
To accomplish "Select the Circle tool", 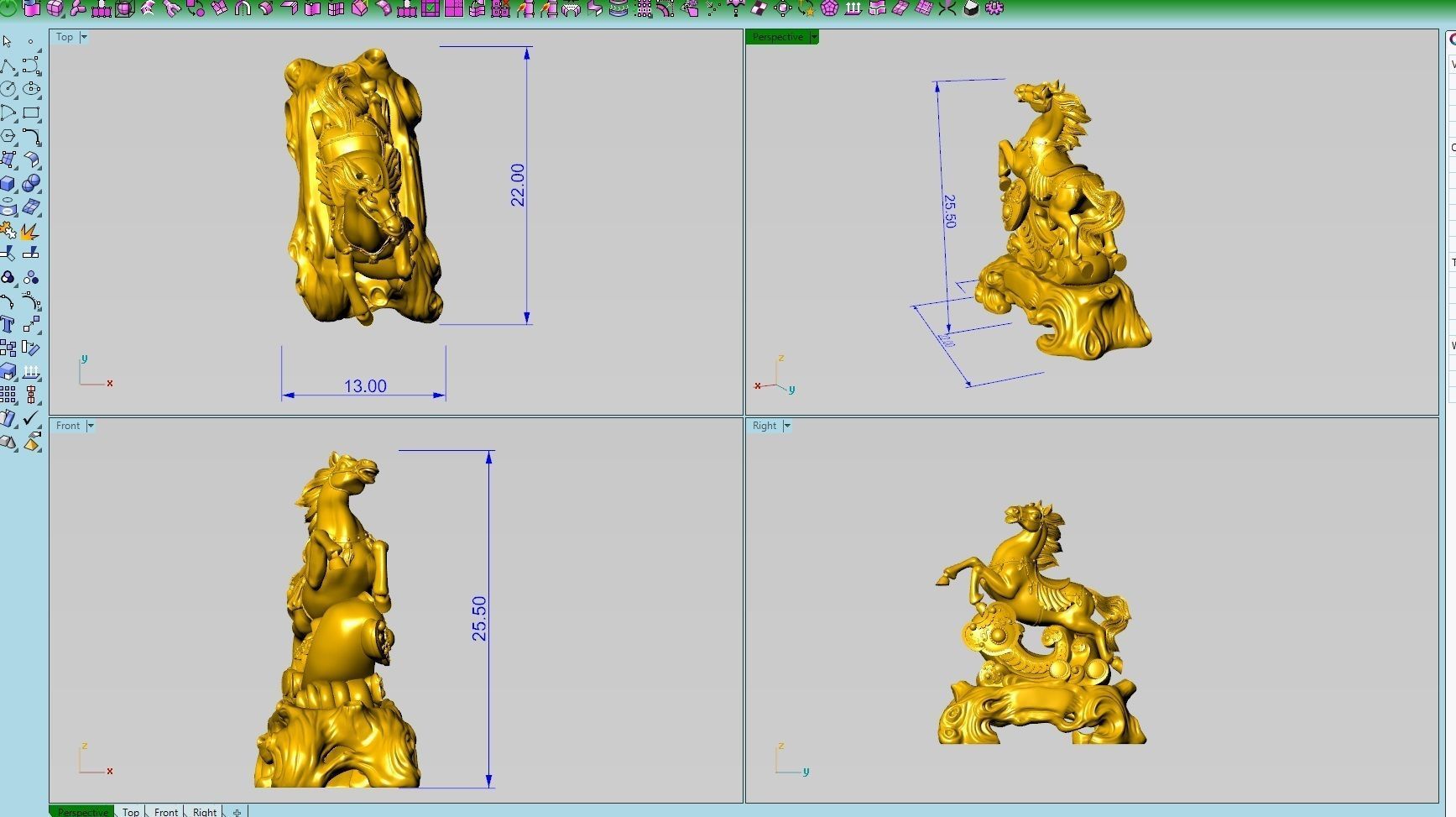I will 8,88.
